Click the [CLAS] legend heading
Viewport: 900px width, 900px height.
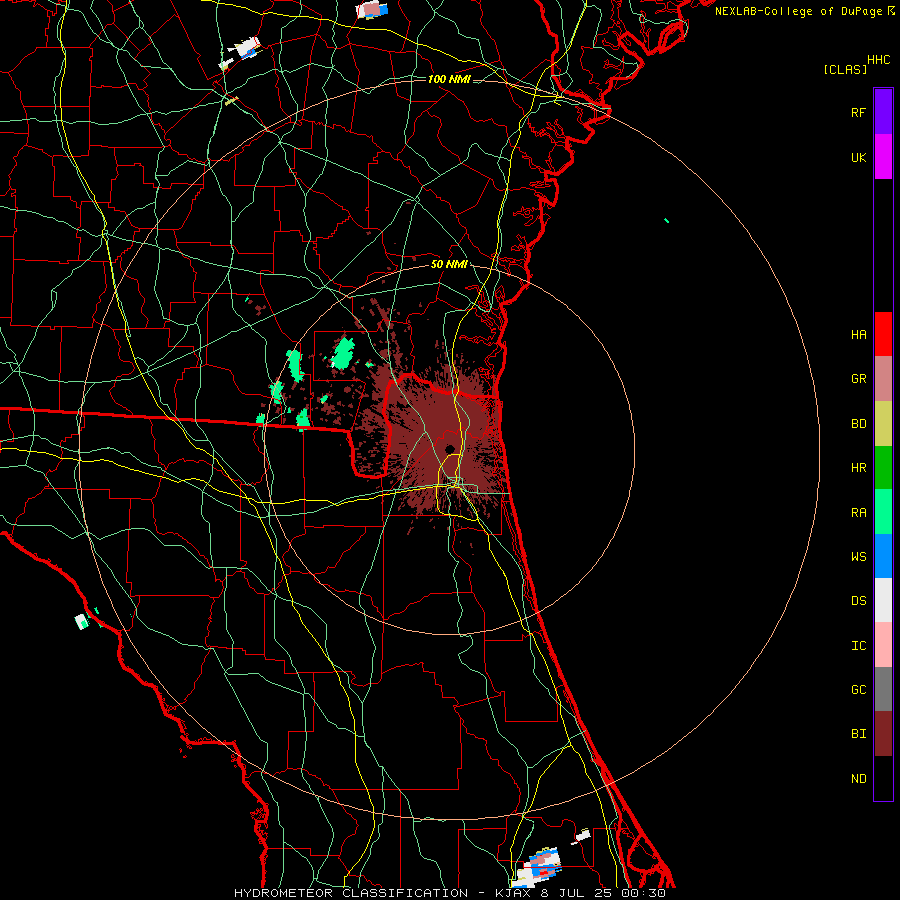pyautogui.click(x=845, y=69)
